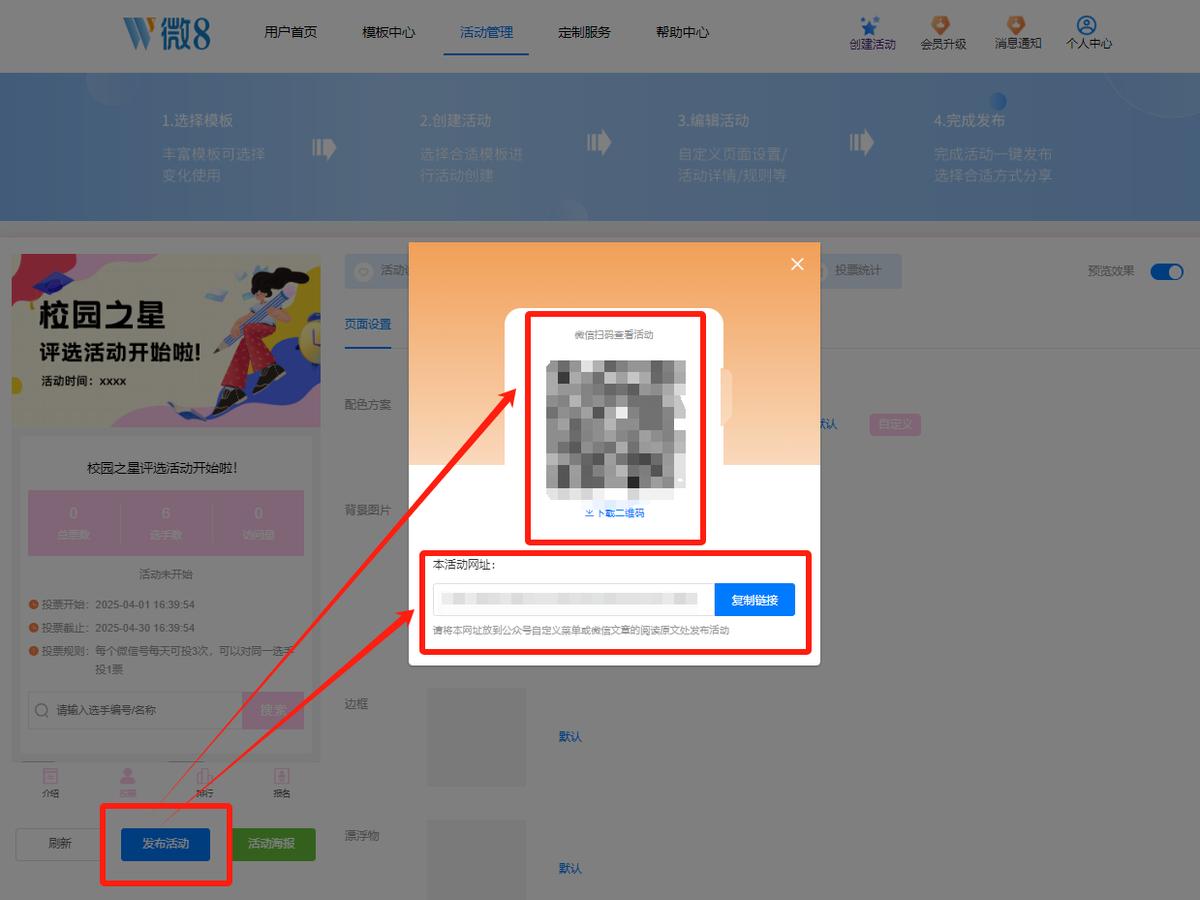Click the 本活动网址 URL field
Screen dimensions: 1200x900
574,600
